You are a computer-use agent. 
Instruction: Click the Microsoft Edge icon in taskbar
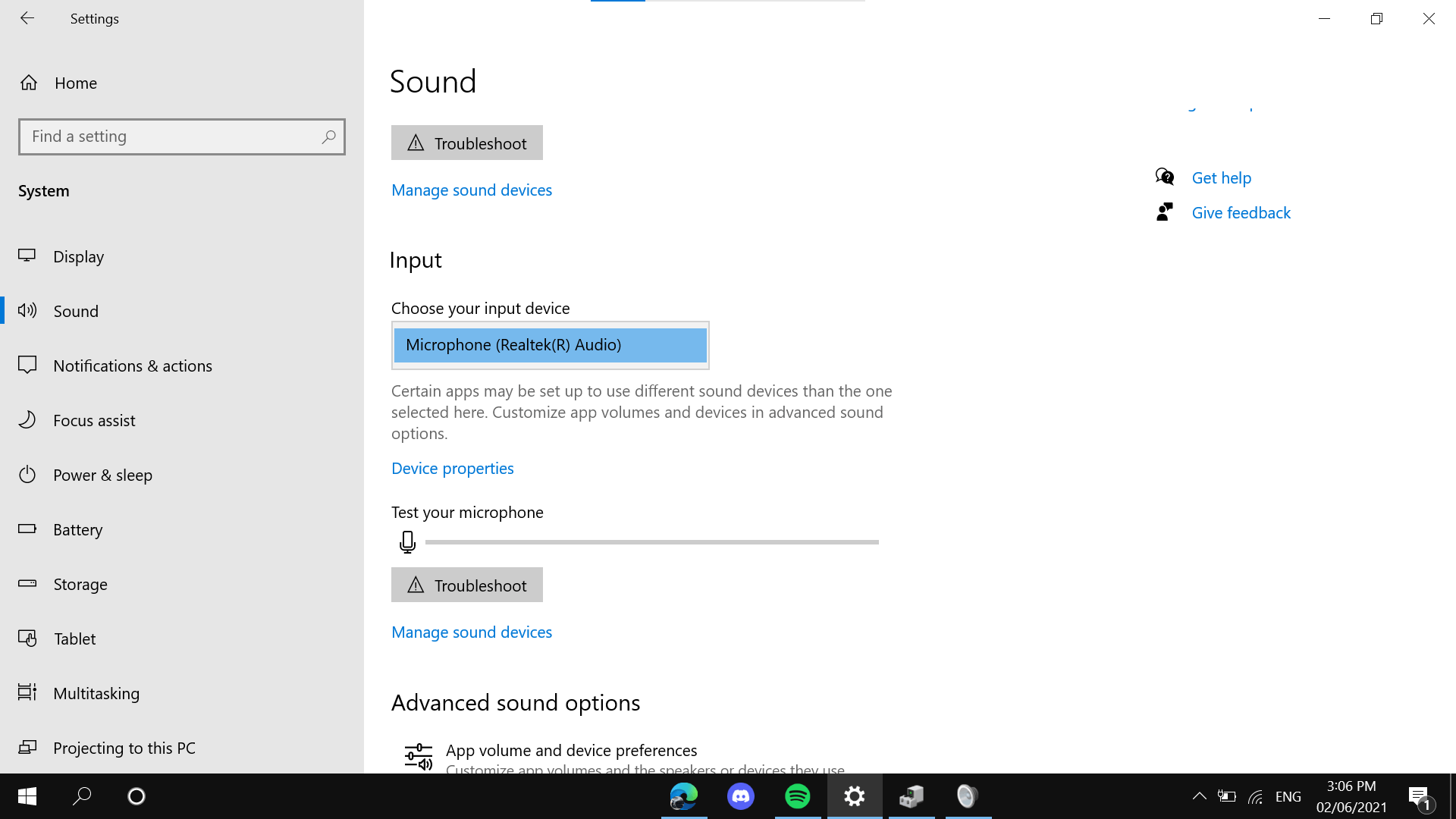click(x=685, y=796)
